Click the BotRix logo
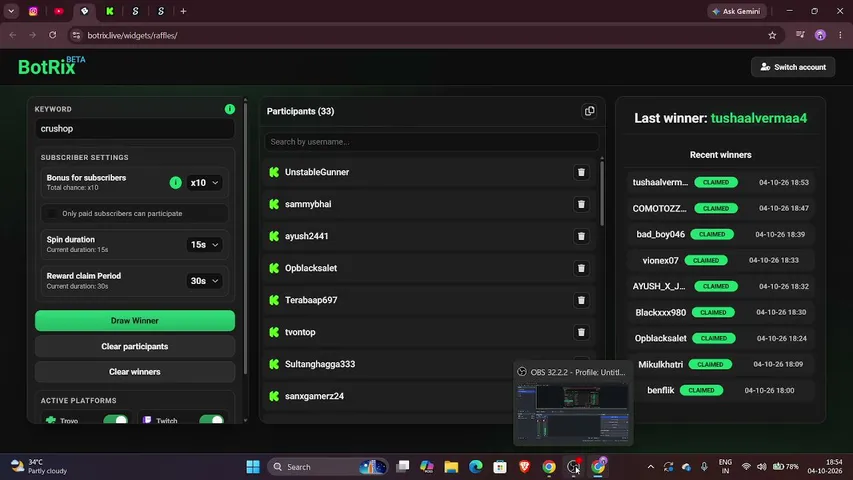Image resolution: width=853 pixels, height=480 pixels. [x=51, y=66]
